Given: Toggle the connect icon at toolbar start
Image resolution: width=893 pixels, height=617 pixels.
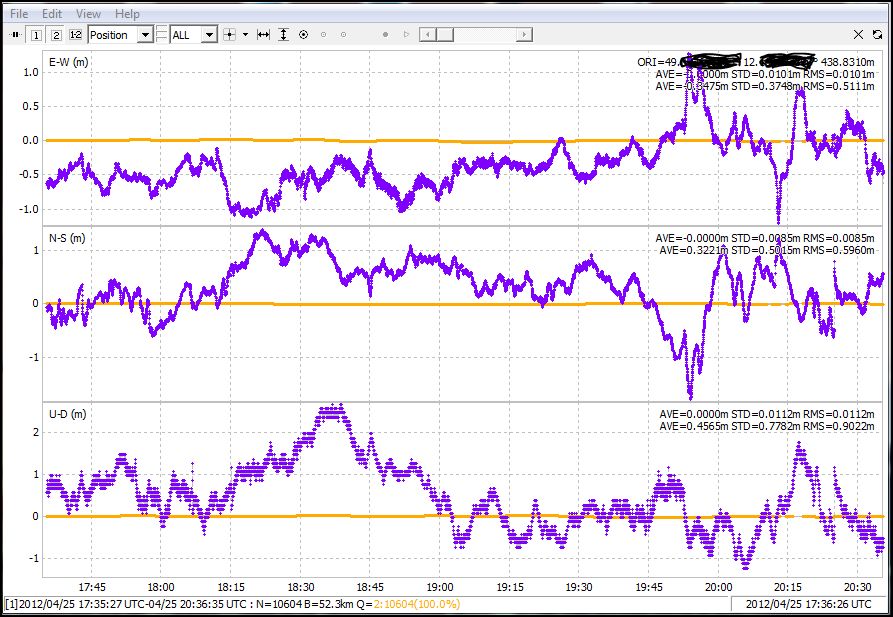Looking at the screenshot, I should click(15, 35).
